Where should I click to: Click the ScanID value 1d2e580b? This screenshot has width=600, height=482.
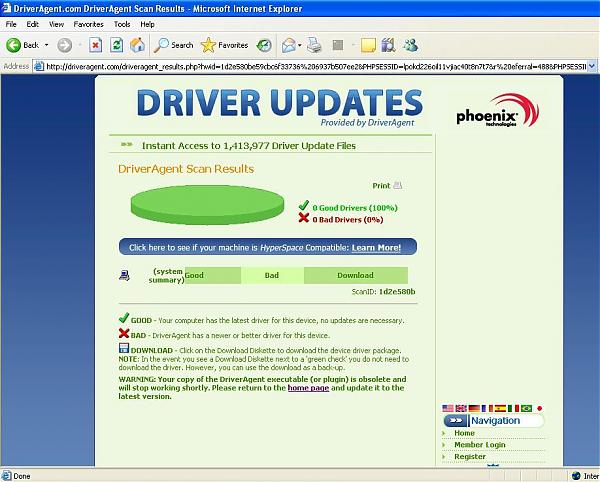click(397, 291)
